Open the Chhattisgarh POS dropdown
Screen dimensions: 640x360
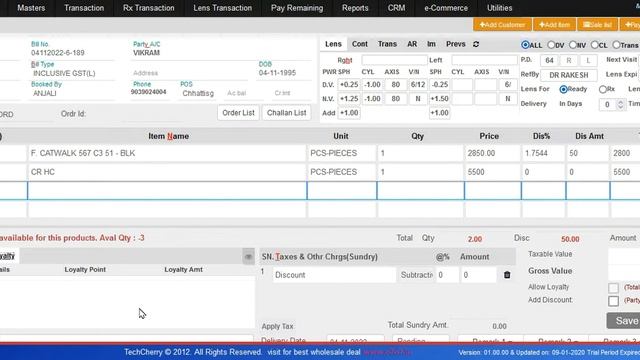coord(198,93)
